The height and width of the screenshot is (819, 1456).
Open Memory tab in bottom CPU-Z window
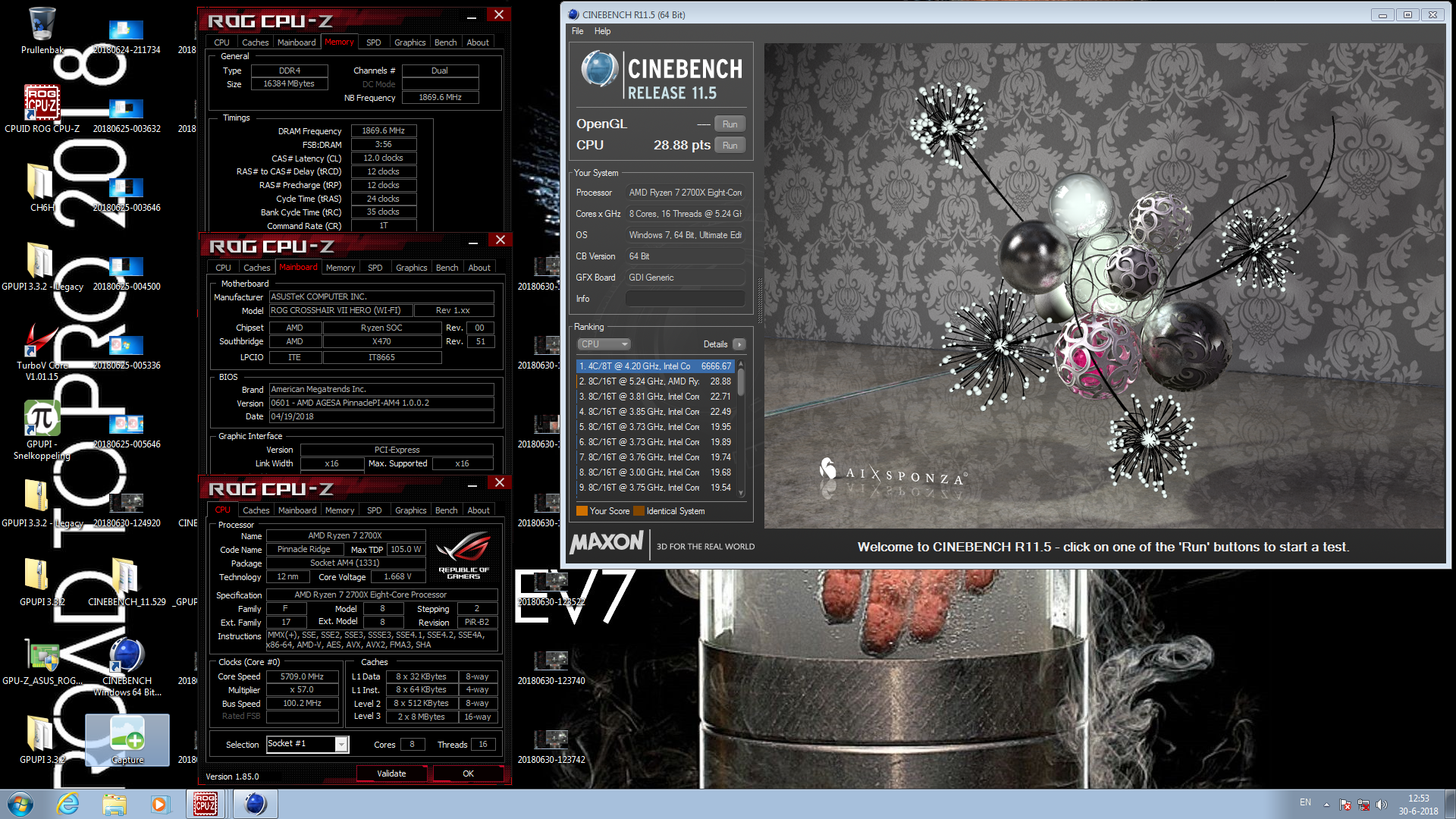point(340,510)
